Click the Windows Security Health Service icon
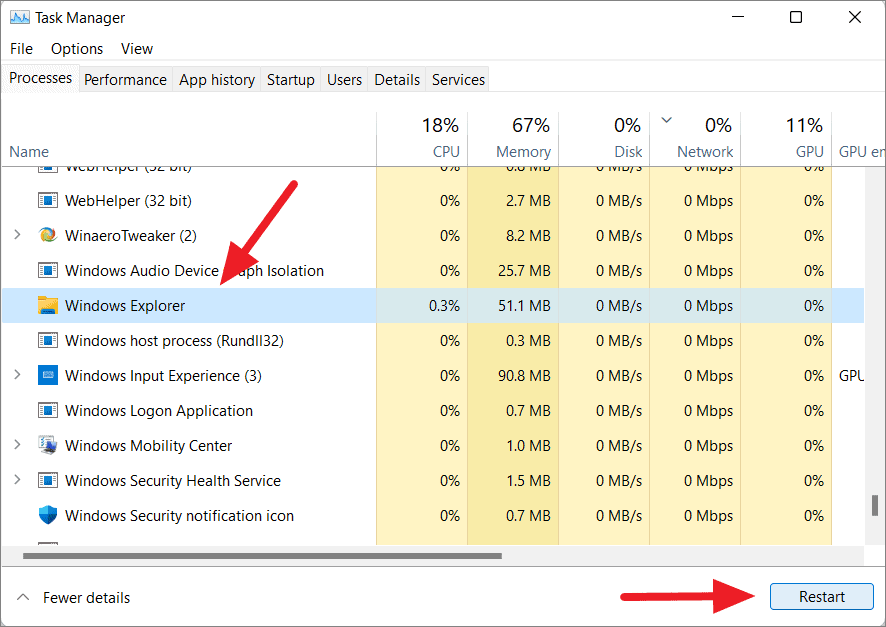Image resolution: width=886 pixels, height=627 pixels. click(48, 481)
